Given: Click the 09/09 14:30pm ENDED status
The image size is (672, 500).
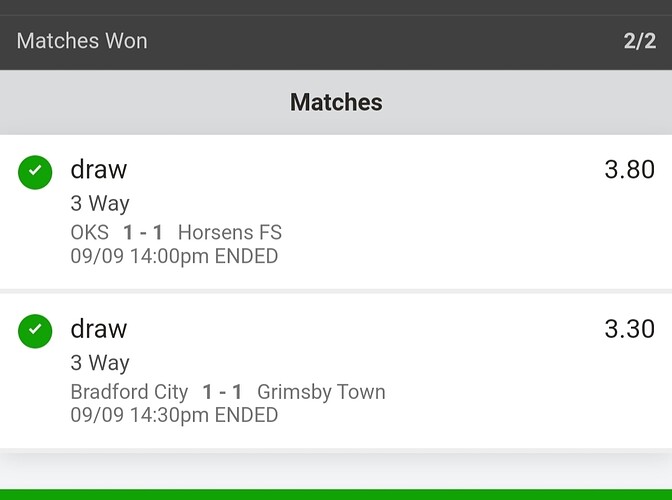Looking at the screenshot, I should (173, 414).
